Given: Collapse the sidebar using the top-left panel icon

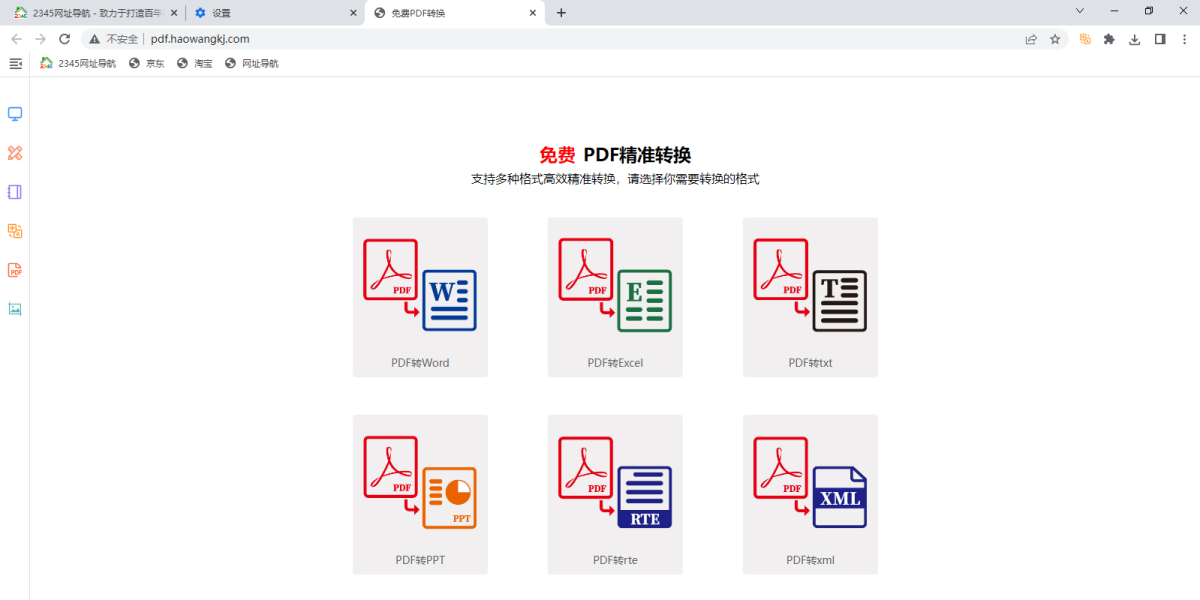Looking at the screenshot, I should coord(15,62).
